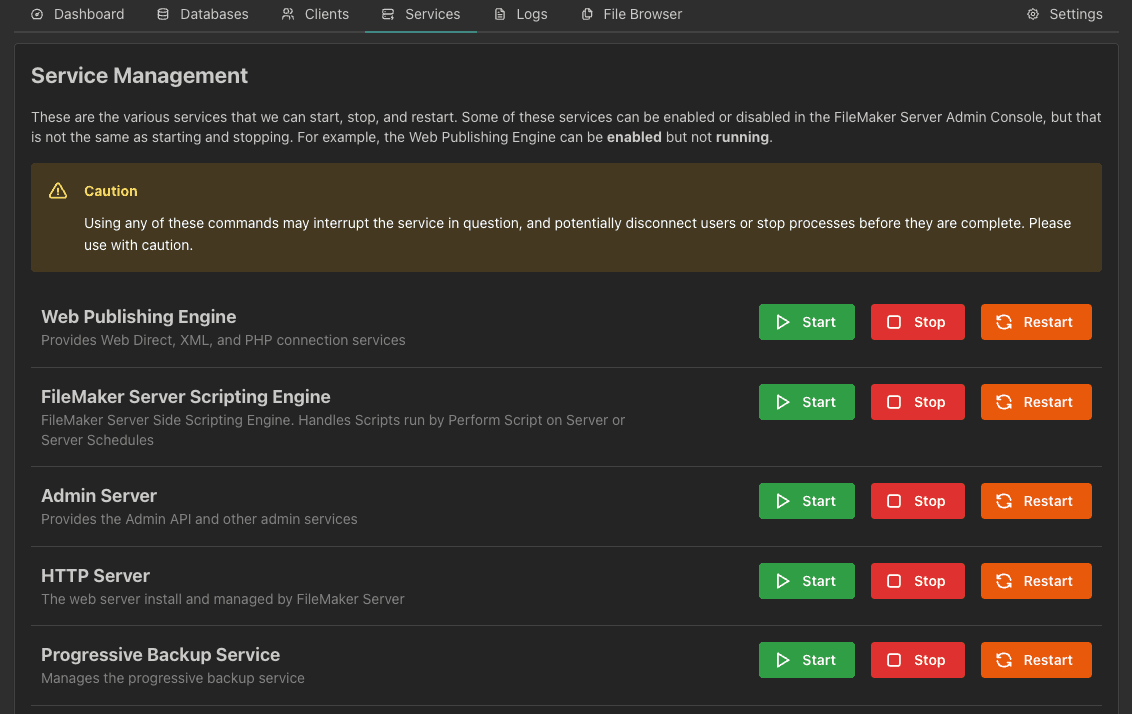This screenshot has height=714, width=1132.
Task: Click the Admin Server play icon
Action: (x=783, y=501)
